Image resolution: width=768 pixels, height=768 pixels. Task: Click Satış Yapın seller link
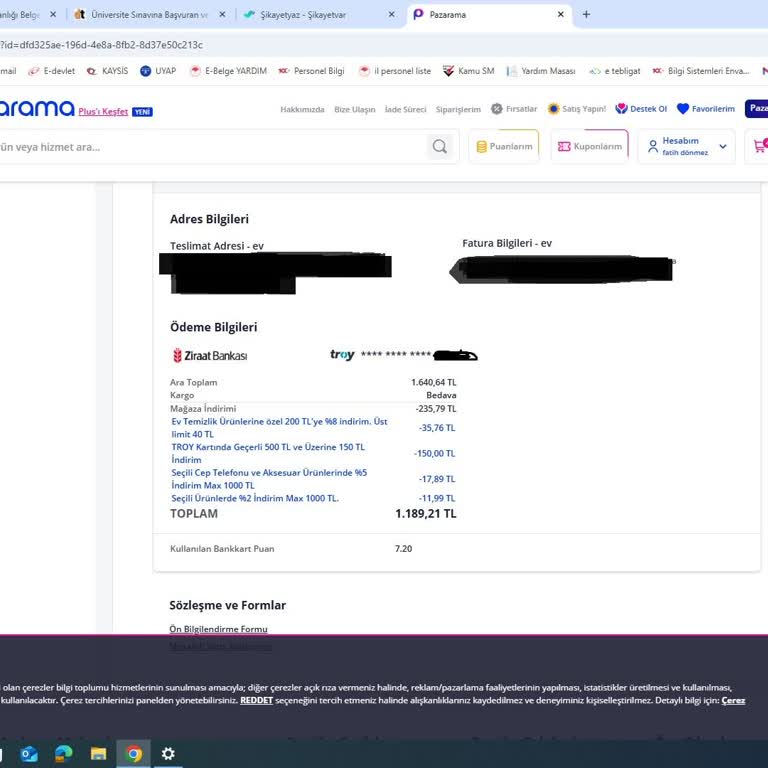pos(576,109)
